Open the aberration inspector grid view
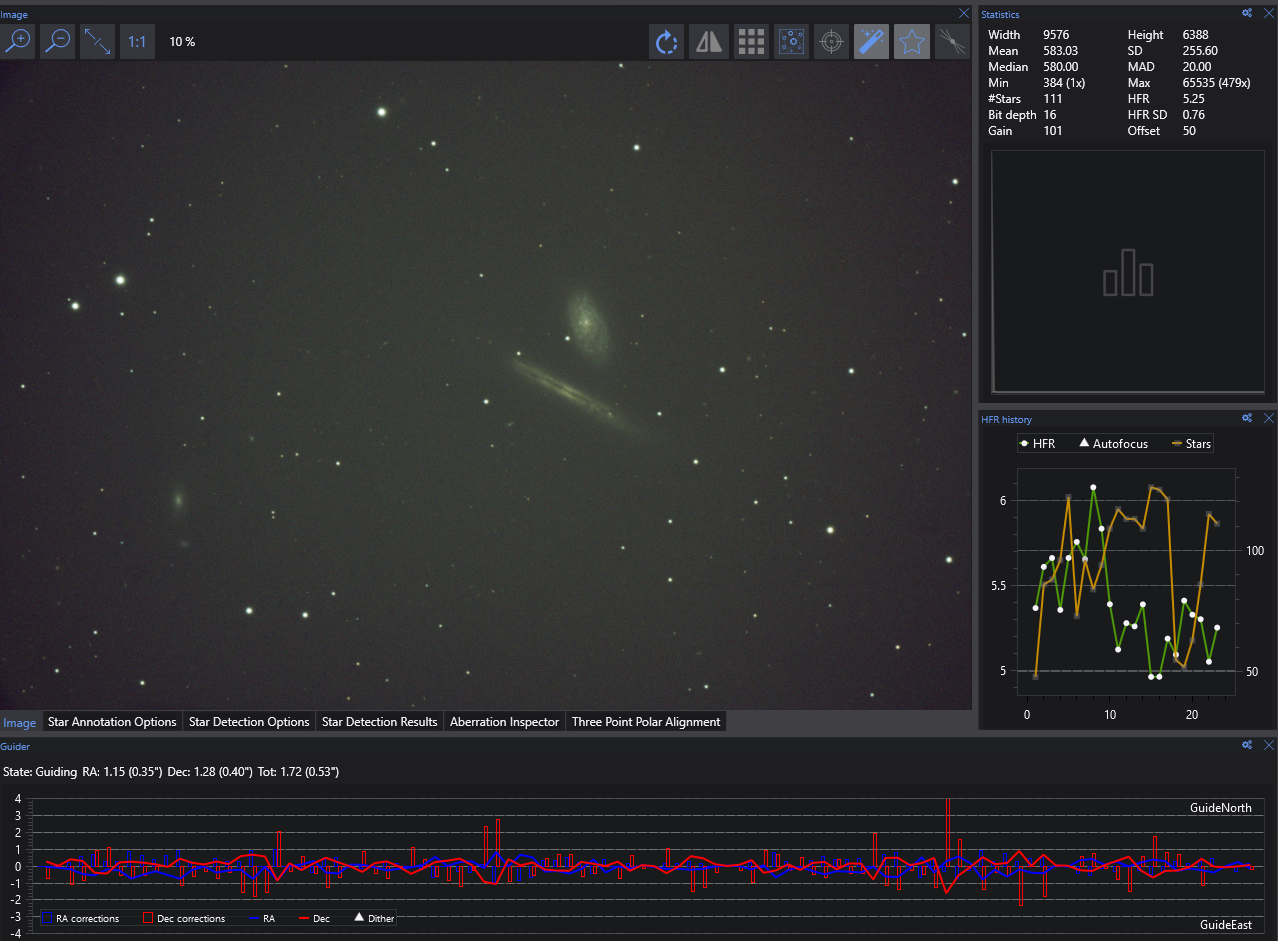 tap(751, 42)
